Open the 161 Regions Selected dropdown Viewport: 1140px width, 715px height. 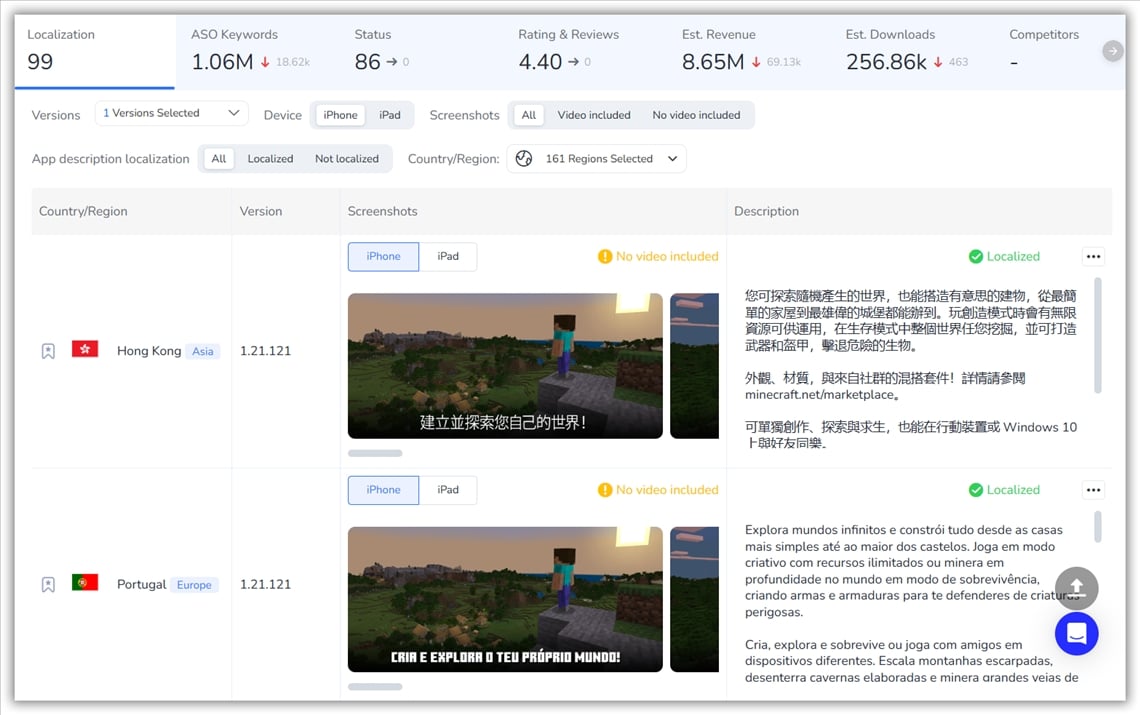pyautogui.click(x=597, y=159)
